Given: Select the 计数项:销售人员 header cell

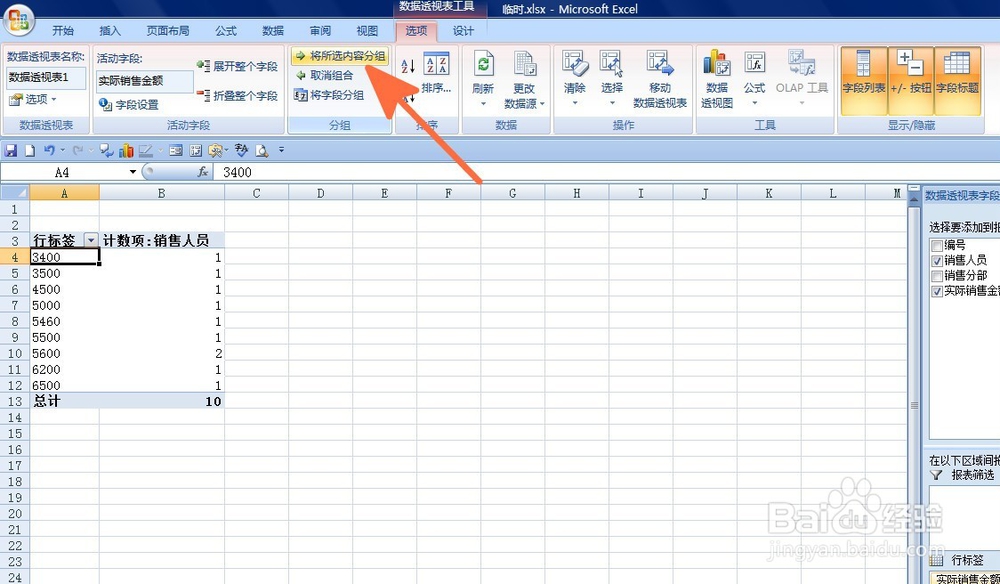Looking at the screenshot, I should pyautogui.click(x=162, y=240).
